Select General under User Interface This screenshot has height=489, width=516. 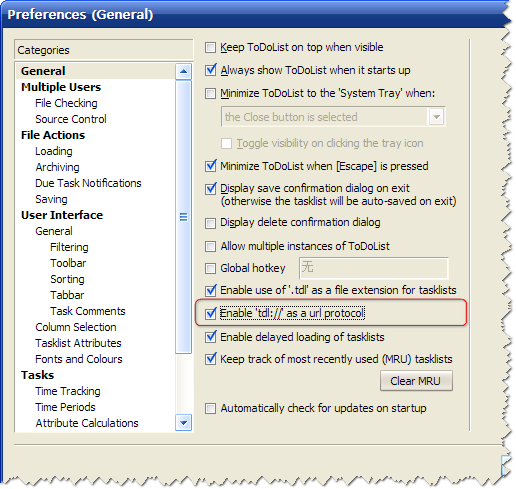pyautogui.click(x=54, y=231)
